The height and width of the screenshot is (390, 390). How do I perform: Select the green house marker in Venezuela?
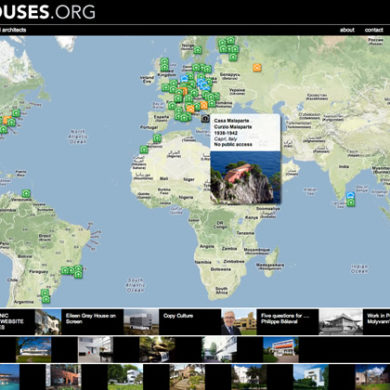(26, 193)
